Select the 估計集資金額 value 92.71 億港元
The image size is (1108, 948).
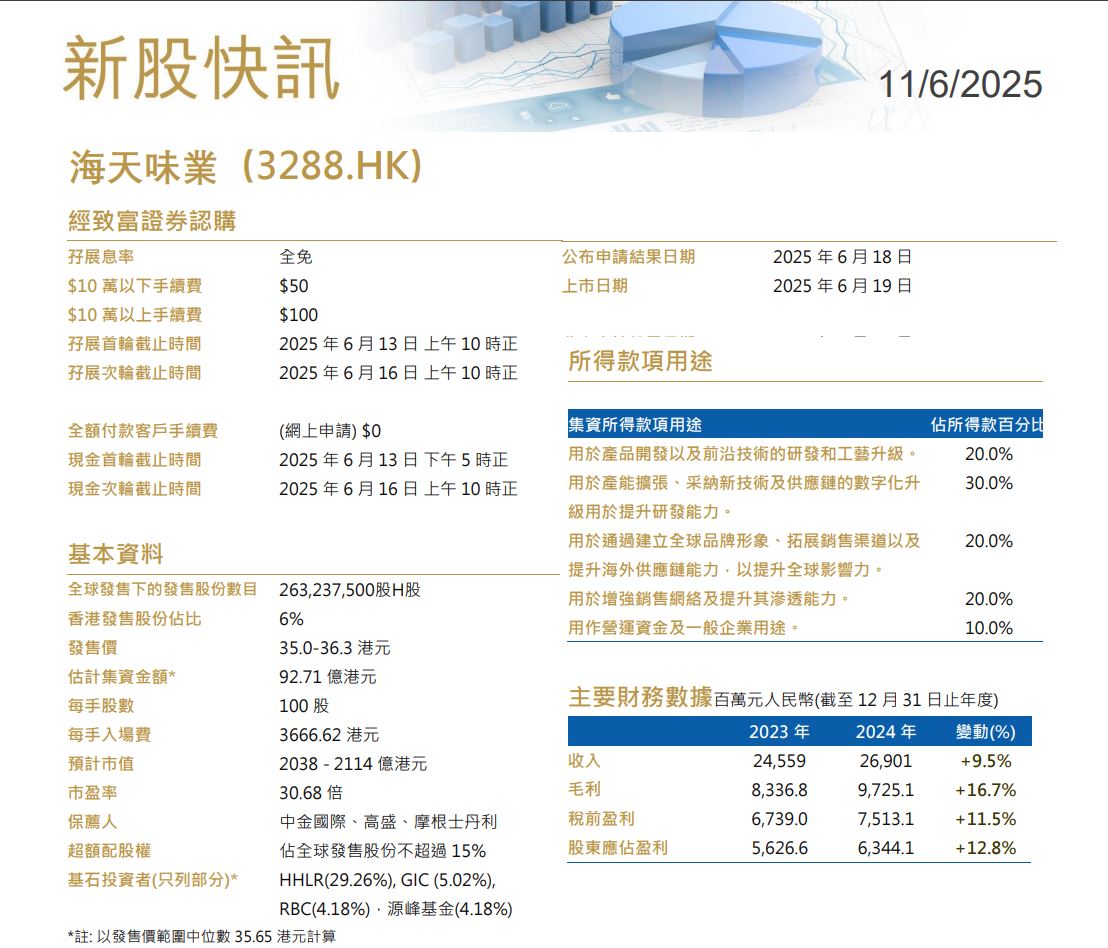[328, 677]
